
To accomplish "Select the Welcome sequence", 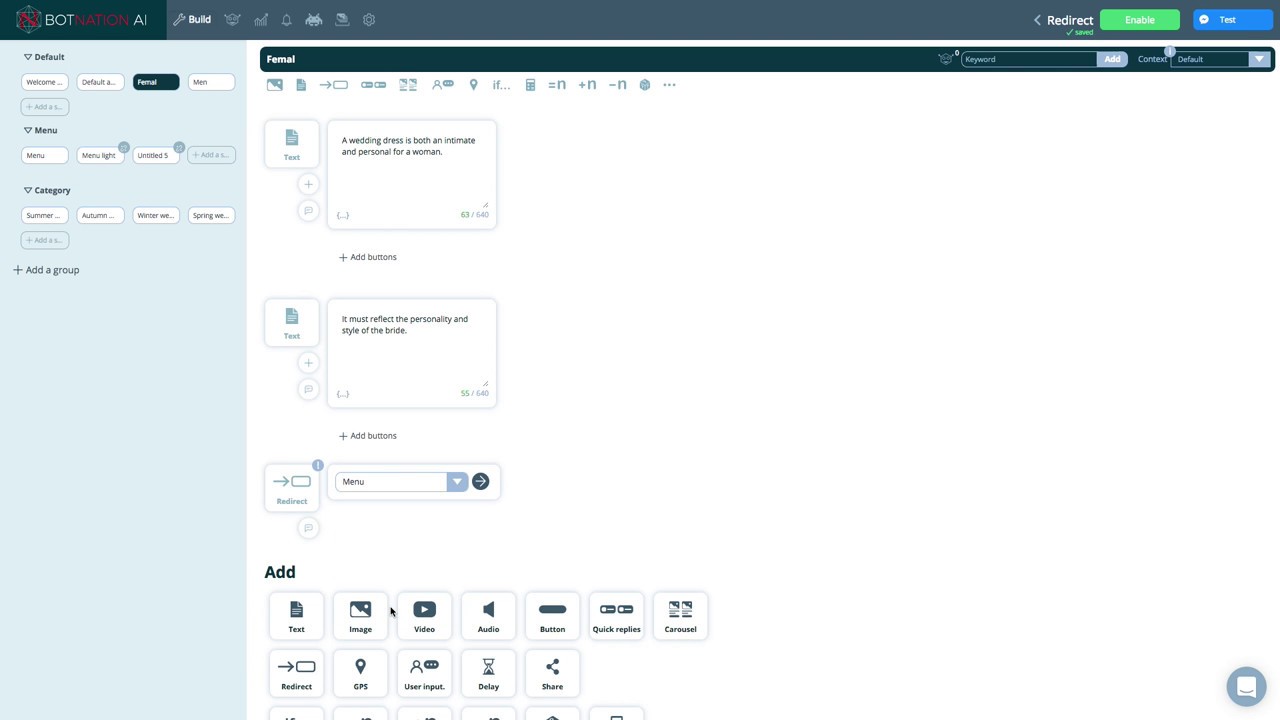I will [45, 82].
